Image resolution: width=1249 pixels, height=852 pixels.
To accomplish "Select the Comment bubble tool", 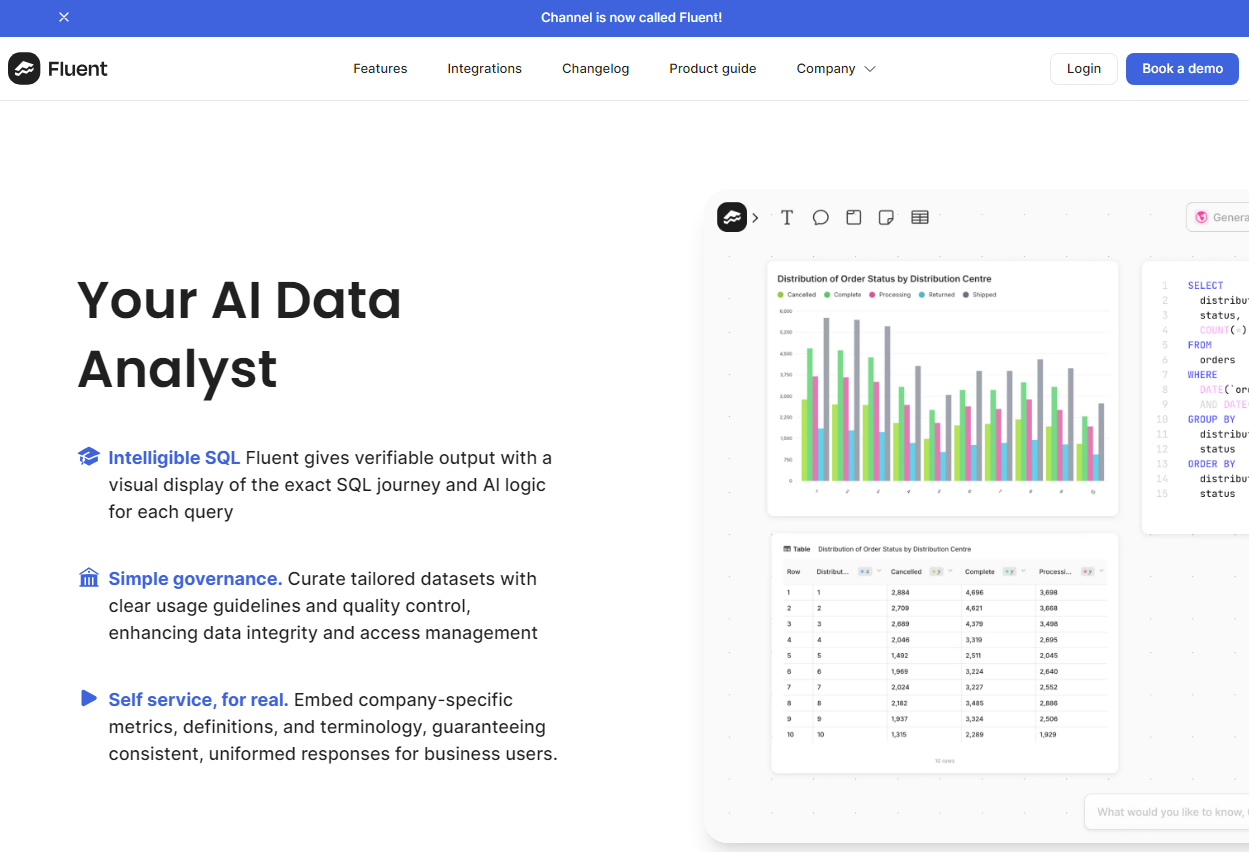I will (x=821, y=217).
